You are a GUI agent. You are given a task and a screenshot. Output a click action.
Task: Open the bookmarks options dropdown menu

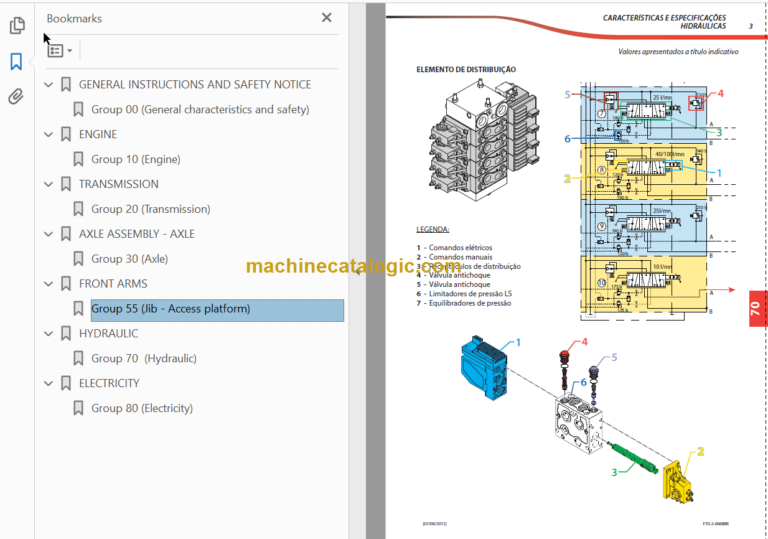[x=60, y=50]
